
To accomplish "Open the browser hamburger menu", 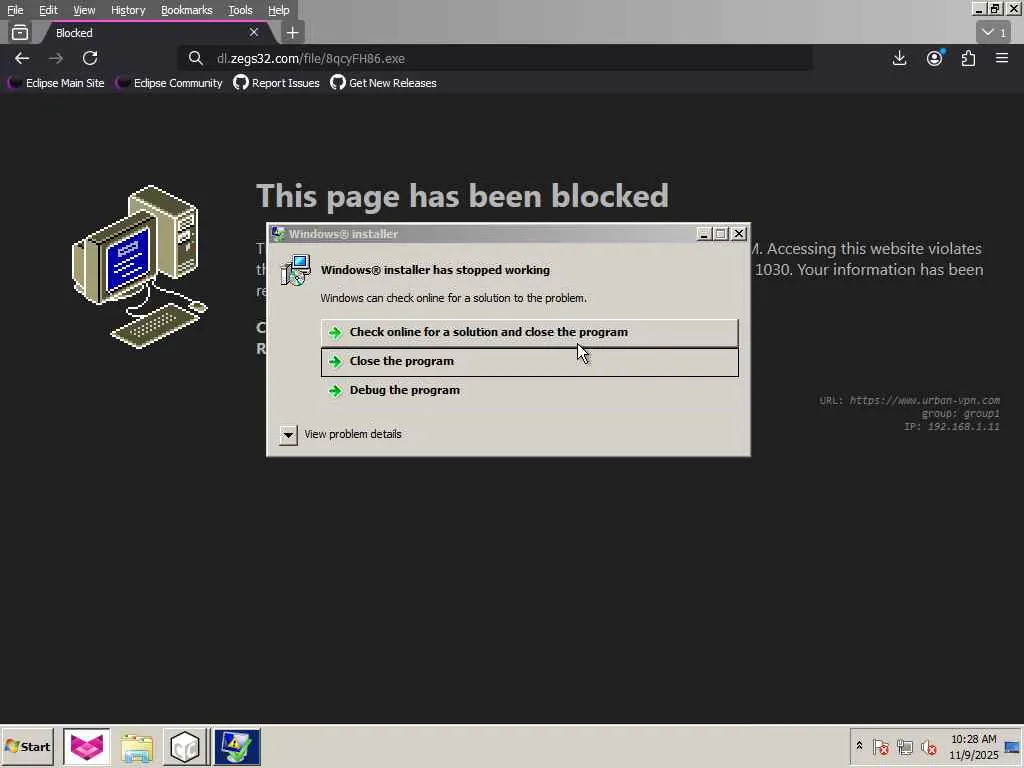I will [1002, 58].
